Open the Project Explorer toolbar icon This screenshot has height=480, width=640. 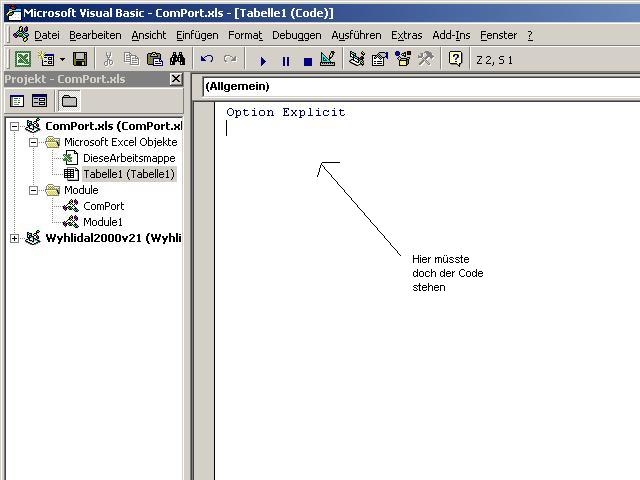click(357, 59)
